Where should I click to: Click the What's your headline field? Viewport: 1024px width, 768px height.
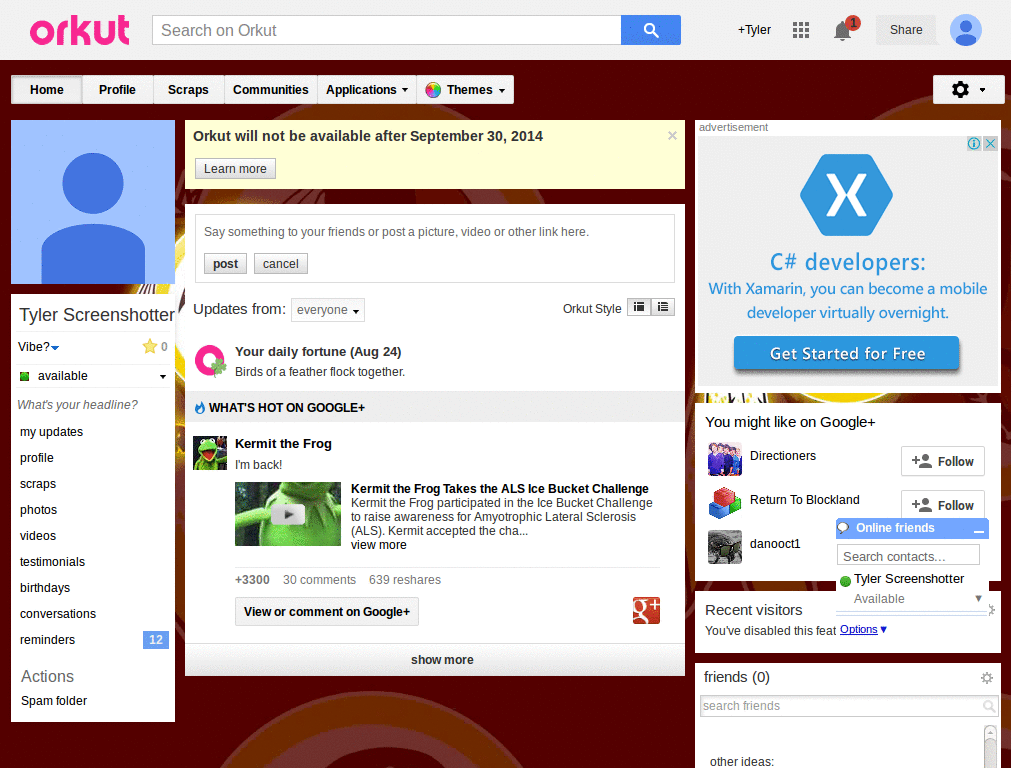coord(78,405)
